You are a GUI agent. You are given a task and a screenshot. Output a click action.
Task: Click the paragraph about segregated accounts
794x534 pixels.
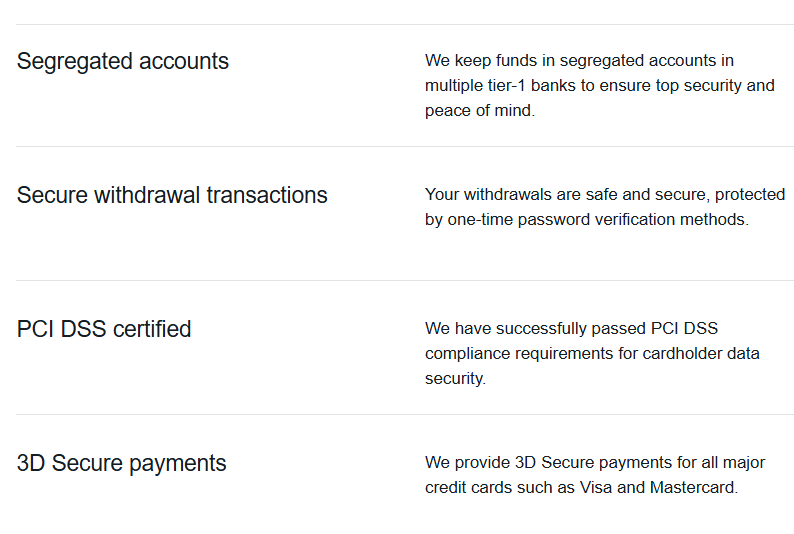pos(600,86)
